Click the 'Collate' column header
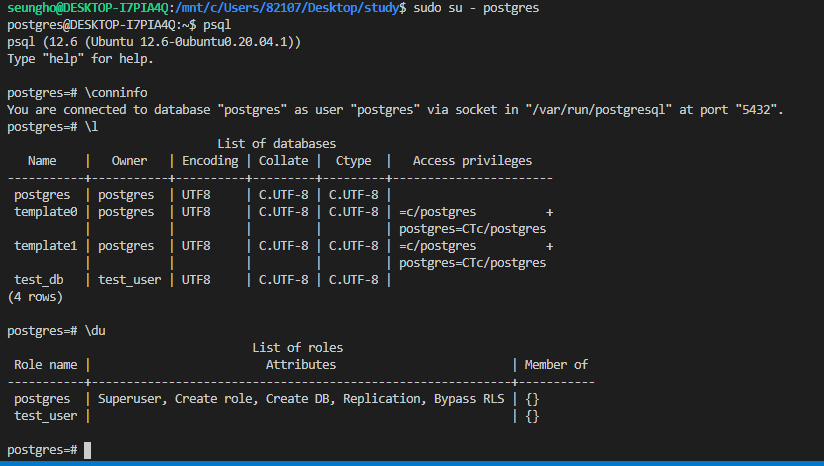 click(283, 161)
